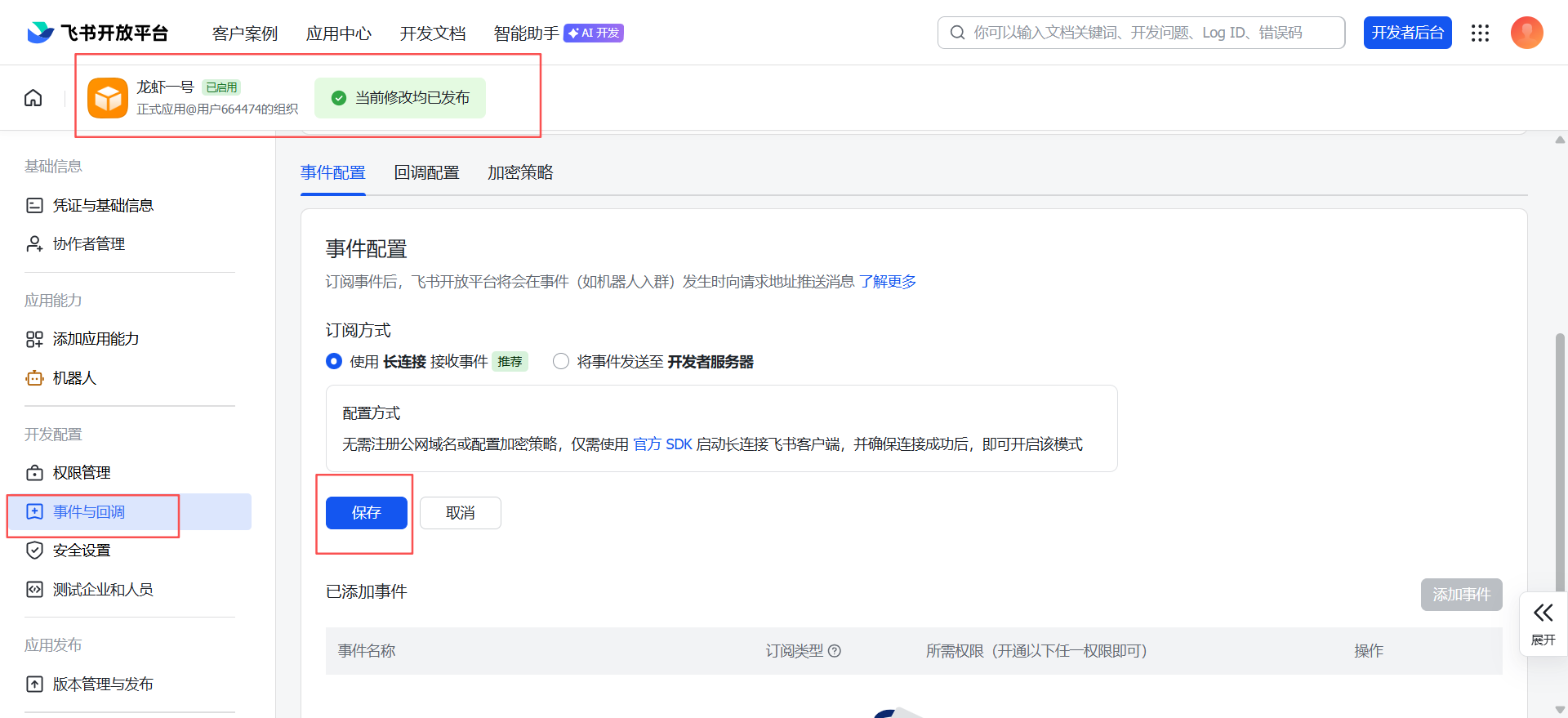Click the green check status icon
1568x718 pixels.
tap(339, 98)
